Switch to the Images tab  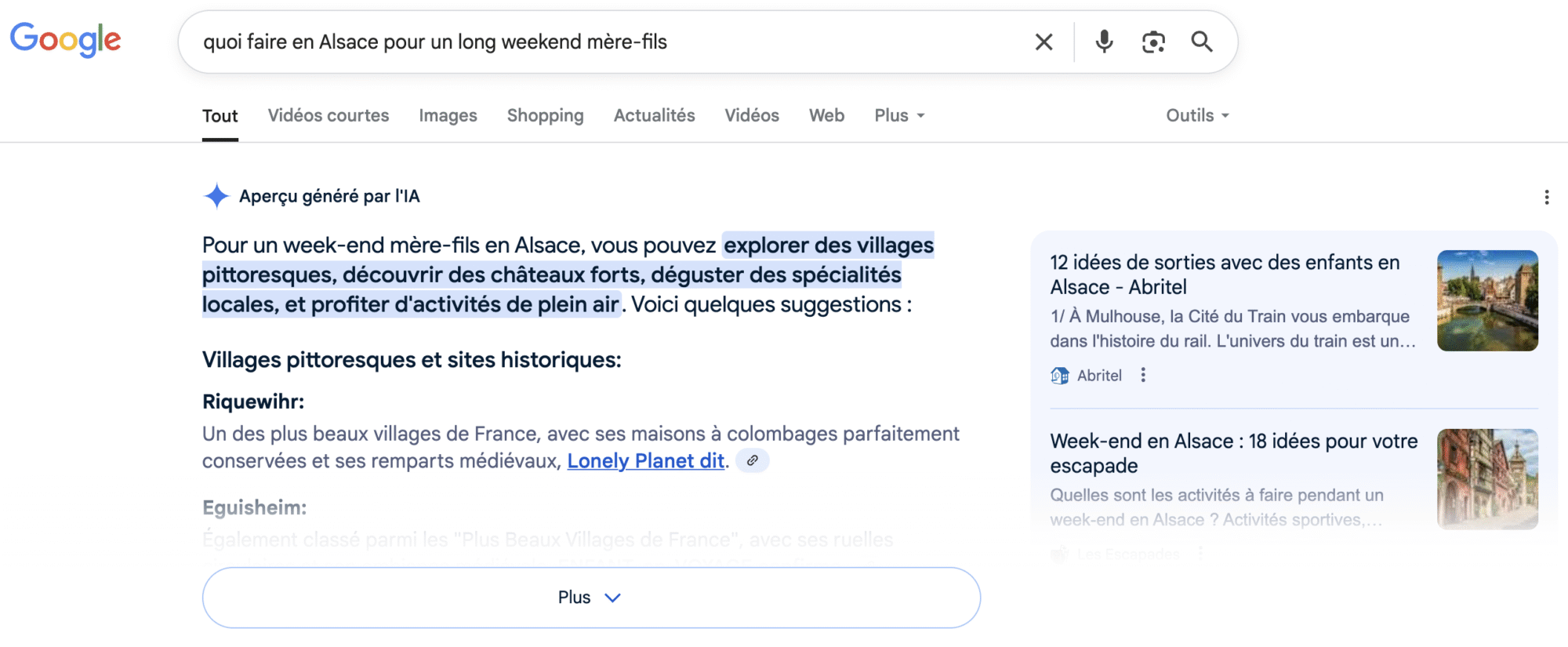coord(448,115)
